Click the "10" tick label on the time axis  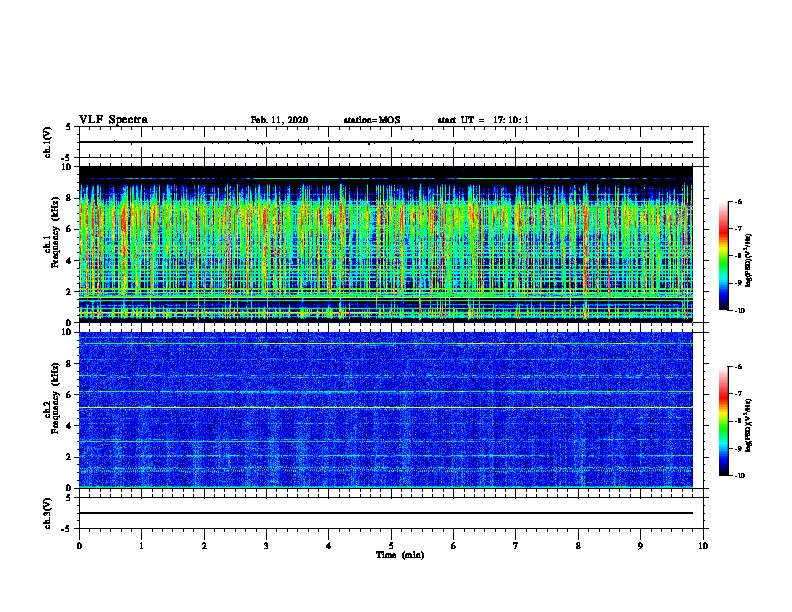click(703, 546)
